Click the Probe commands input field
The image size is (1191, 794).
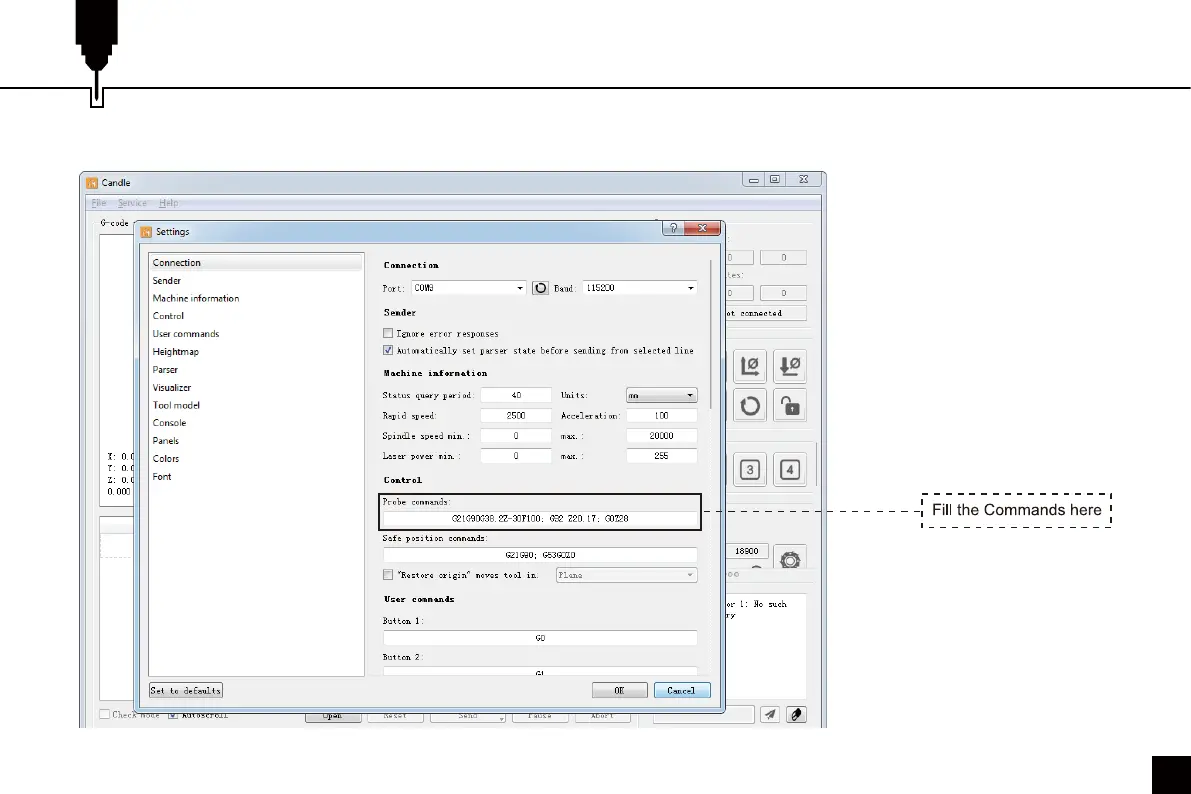(x=540, y=520)
